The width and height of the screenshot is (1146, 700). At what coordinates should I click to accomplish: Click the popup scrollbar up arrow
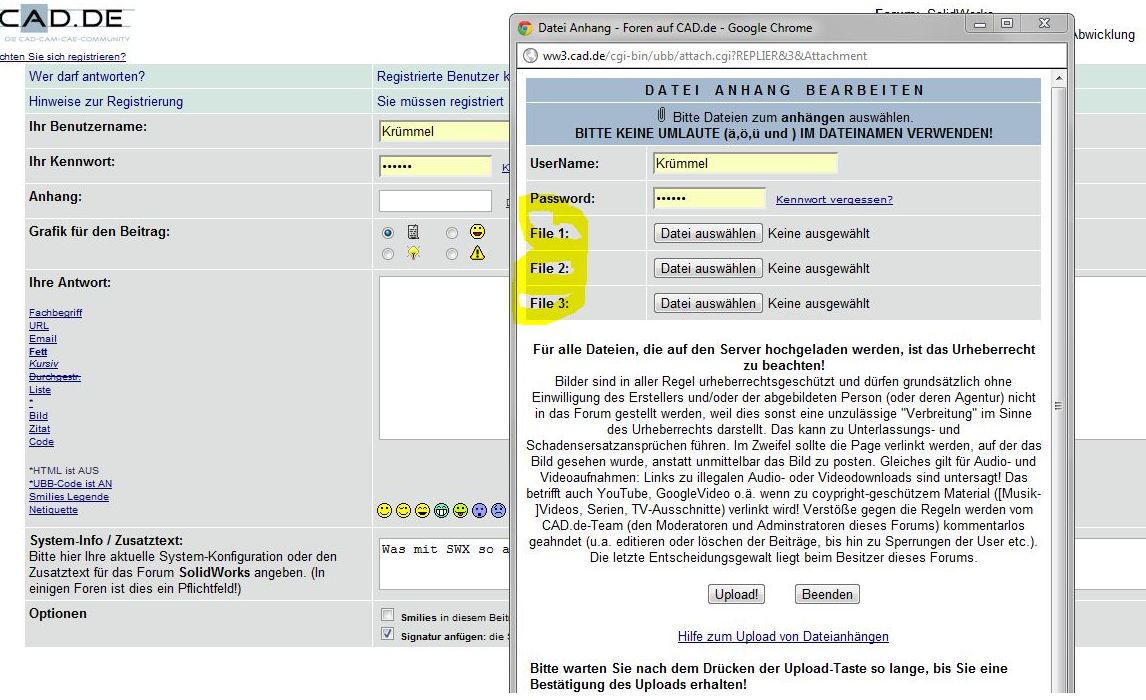pos(1058,77)
